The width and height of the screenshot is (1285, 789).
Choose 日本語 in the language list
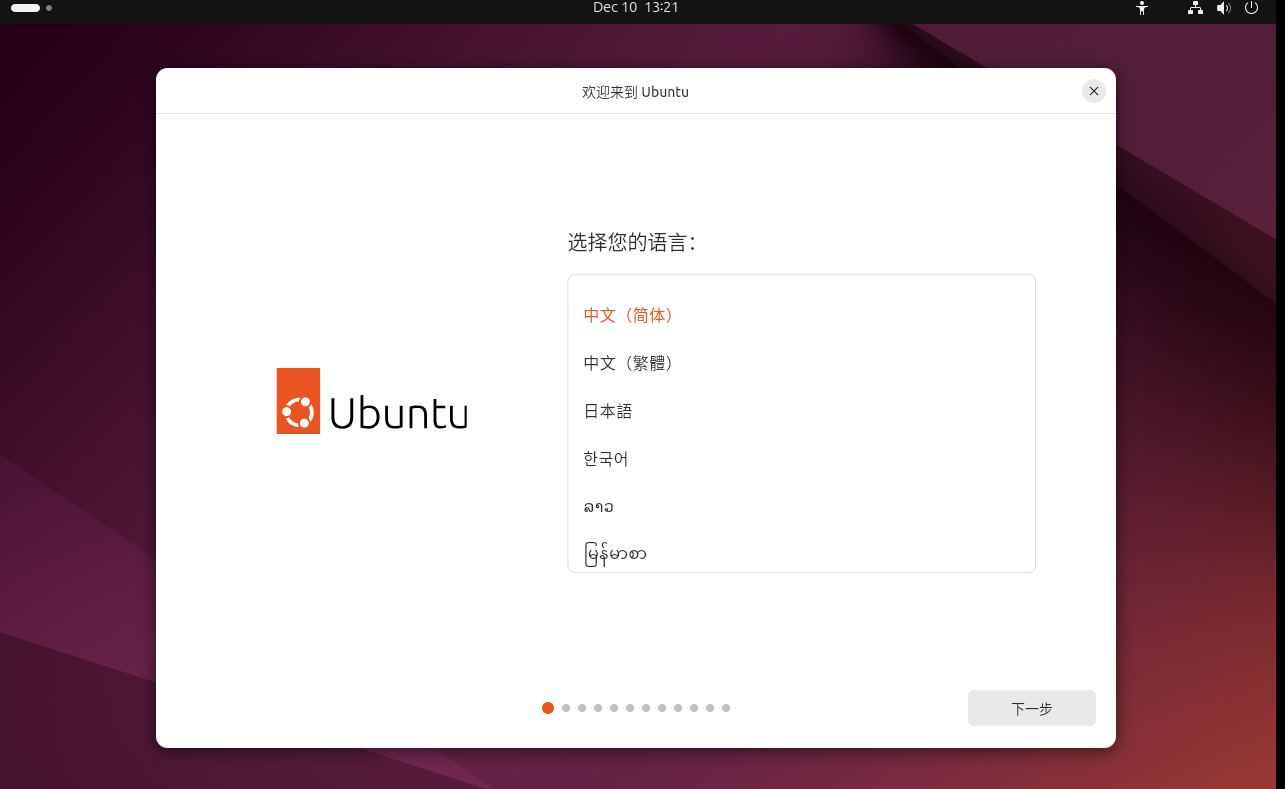801,411
